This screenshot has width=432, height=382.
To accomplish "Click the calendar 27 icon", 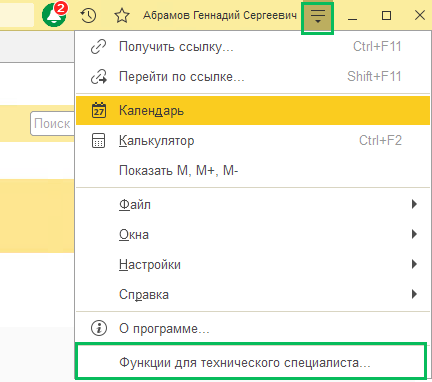I will pos(99,110).
